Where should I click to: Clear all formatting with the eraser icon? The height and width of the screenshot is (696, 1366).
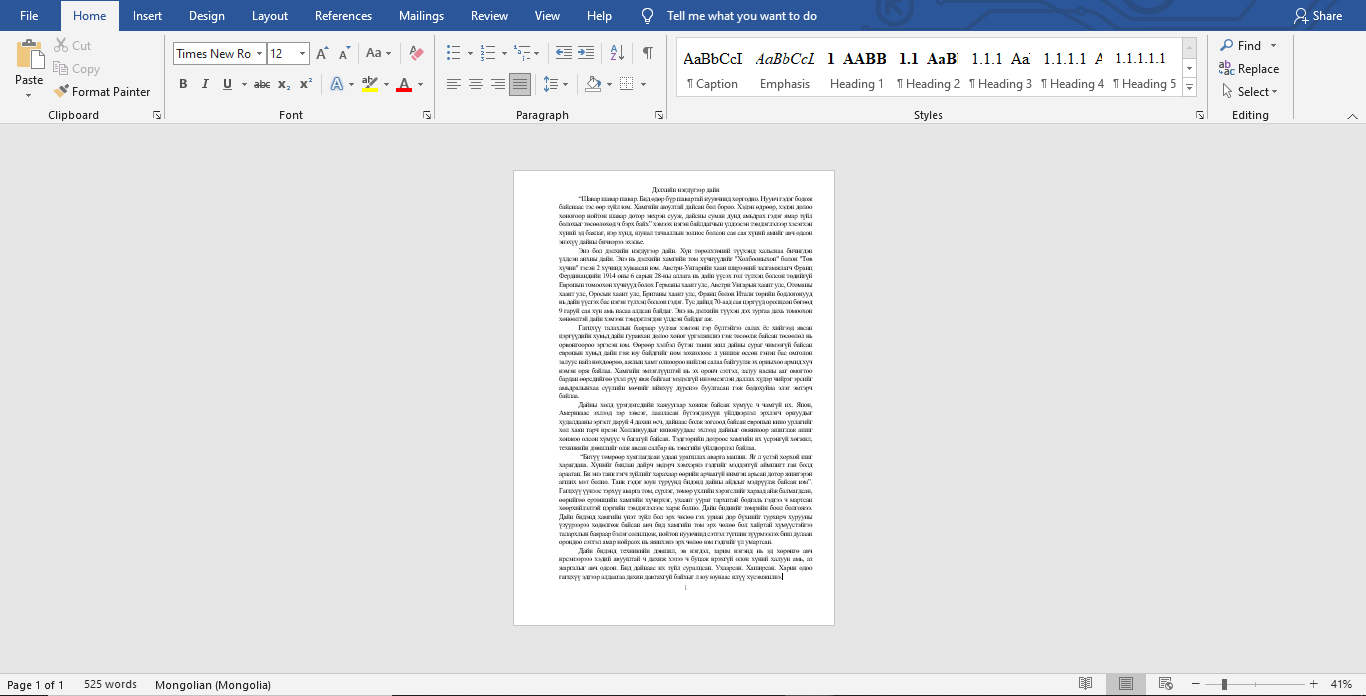[x=417, y=53]
